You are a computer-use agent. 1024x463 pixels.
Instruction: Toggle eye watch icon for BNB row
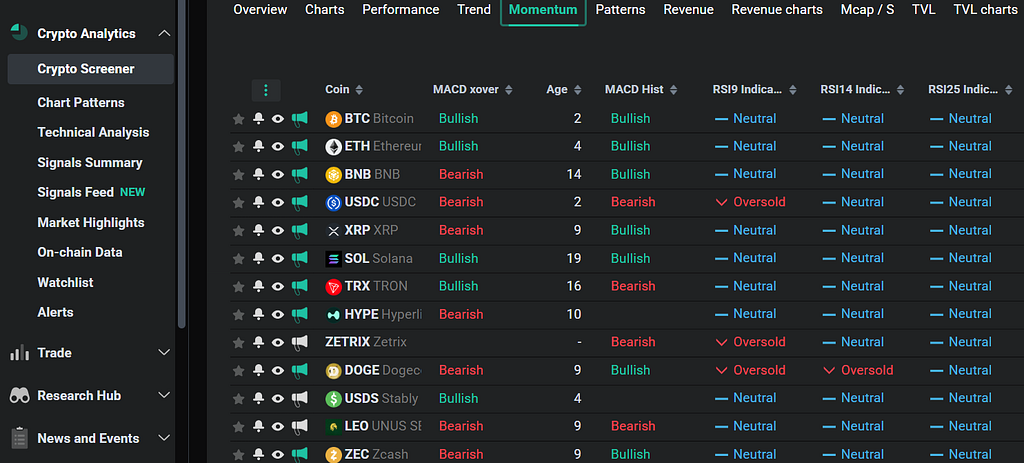(x=278, y=174)
